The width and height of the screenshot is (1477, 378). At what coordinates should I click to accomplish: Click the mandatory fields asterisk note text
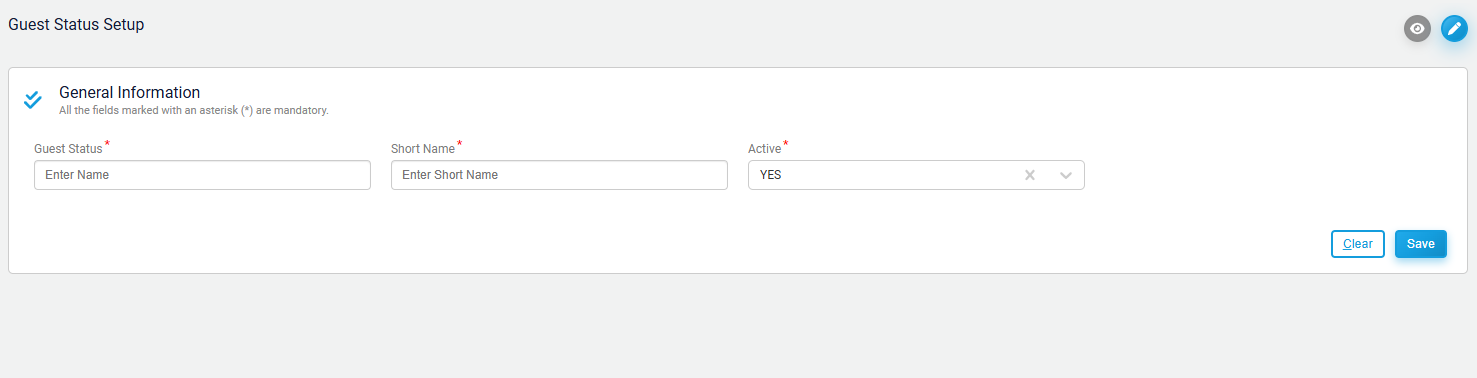pyautogui.click(x=194, y=110)
